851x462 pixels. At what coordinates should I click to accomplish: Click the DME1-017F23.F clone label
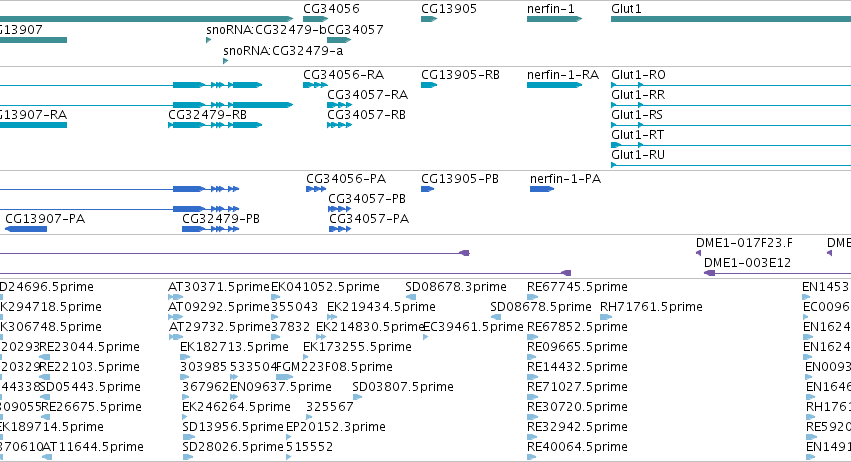click(x=744, y=243)
